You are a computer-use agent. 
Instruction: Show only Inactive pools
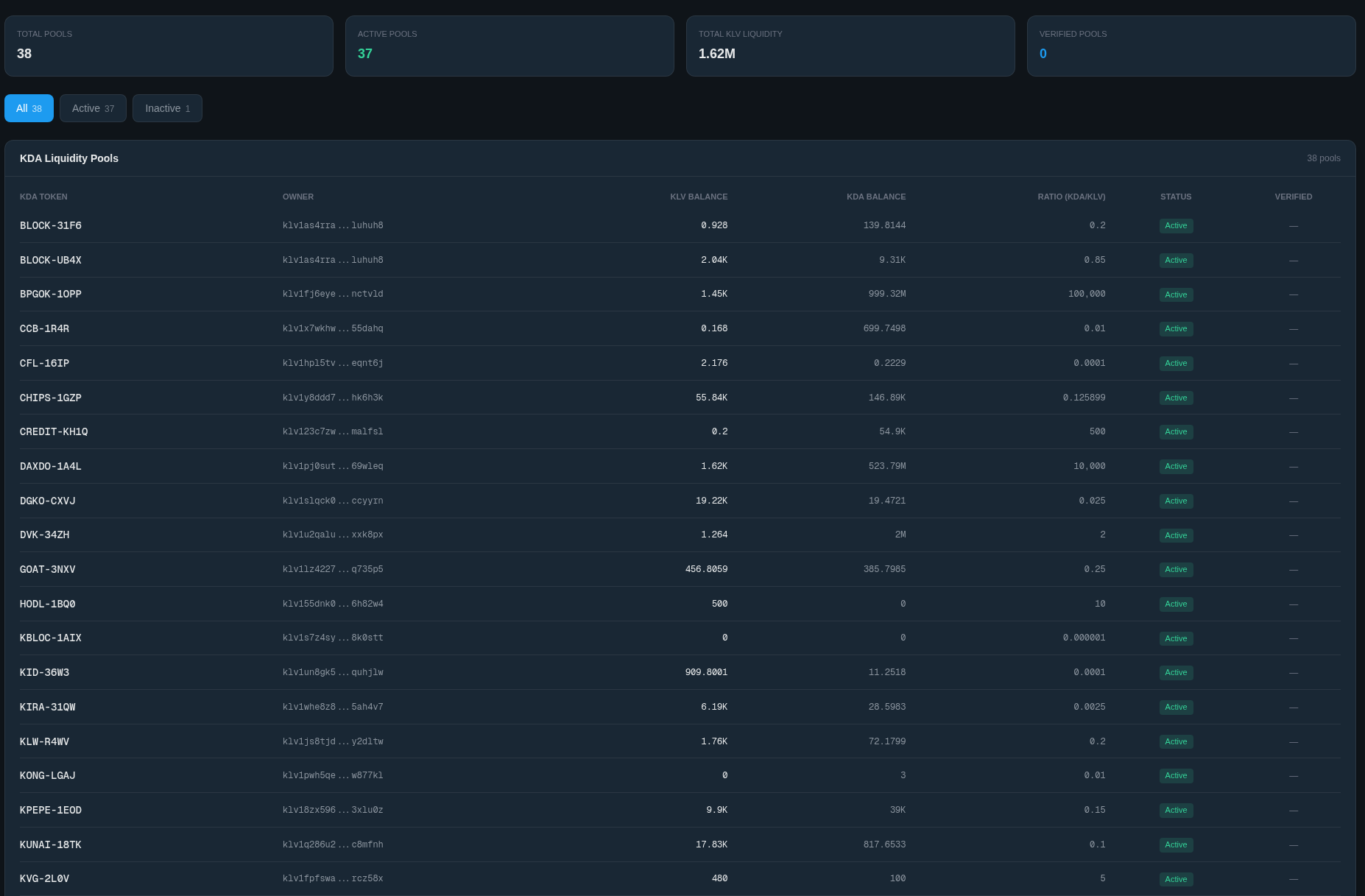click(167, 108)
